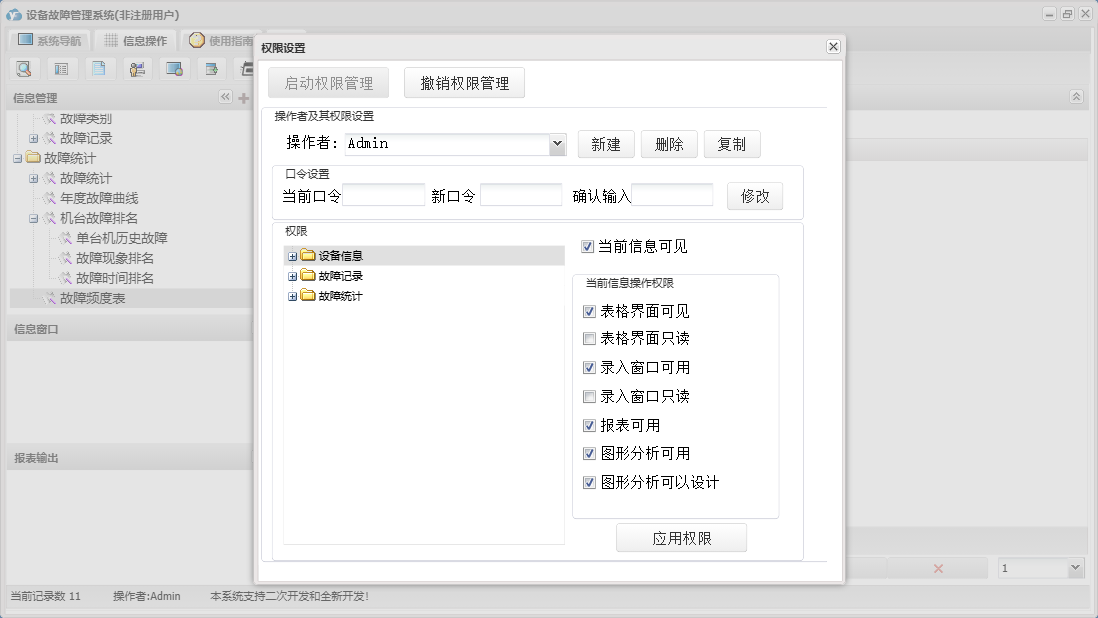
Task: Uncheck 录入窗口可用 checkbox
Action: [589, 367]
